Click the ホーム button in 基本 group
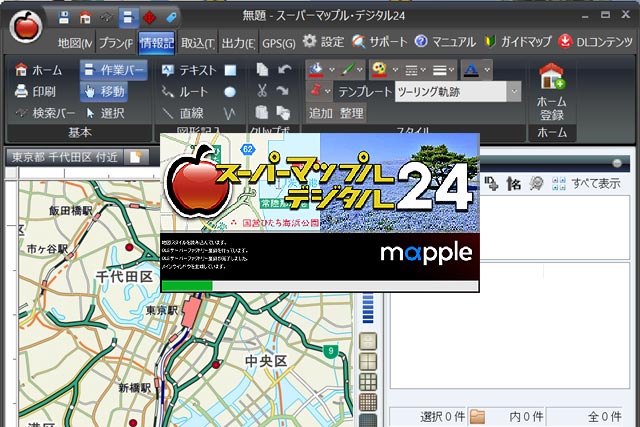Viewport: 640px width, 427px height. 38,70
